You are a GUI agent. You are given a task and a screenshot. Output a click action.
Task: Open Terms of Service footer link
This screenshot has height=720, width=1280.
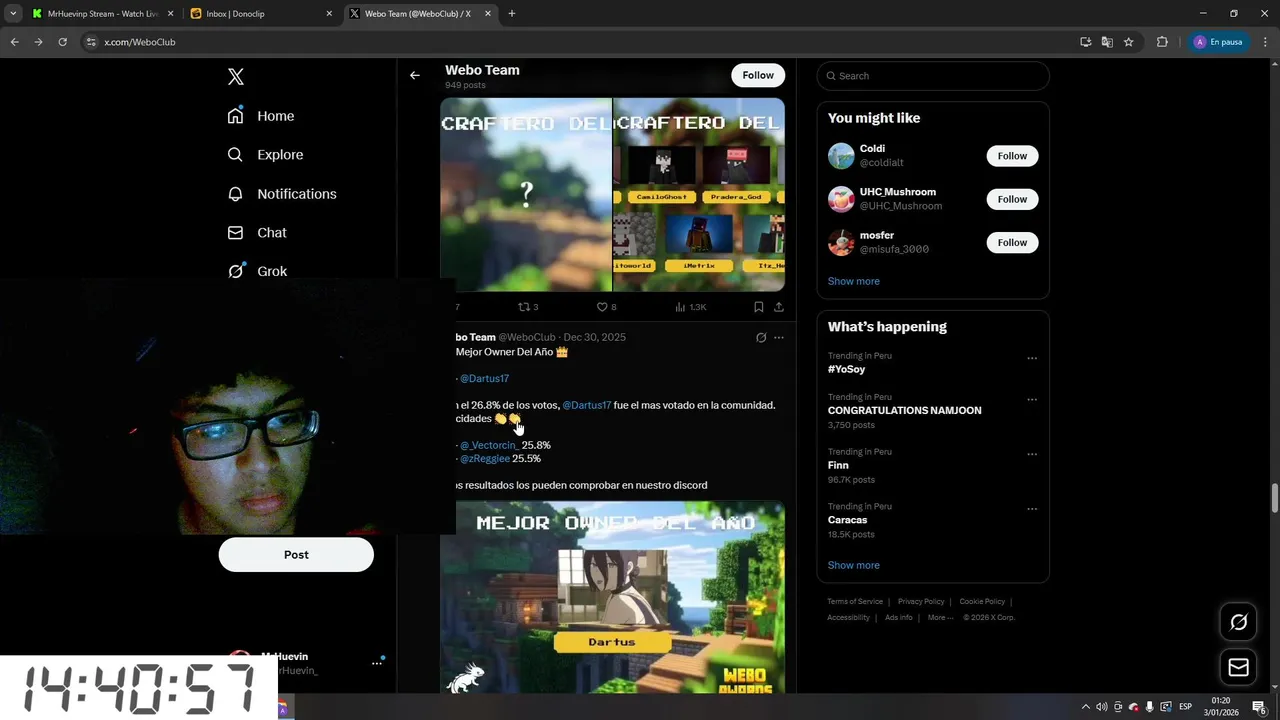855,601
